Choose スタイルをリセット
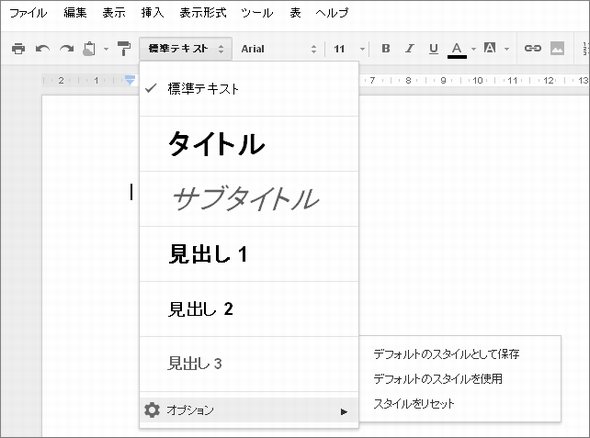The height and width of the screenshot is (438, 590). tap(414, 404)
